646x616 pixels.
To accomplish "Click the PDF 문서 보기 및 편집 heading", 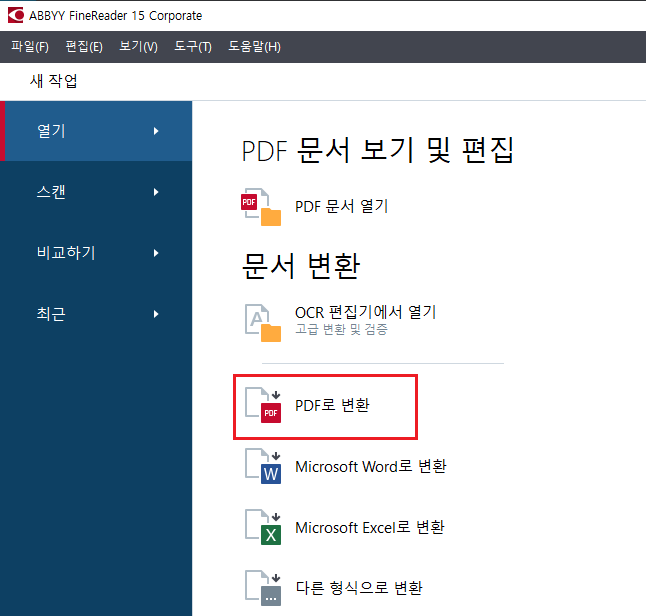I will 378,150.
